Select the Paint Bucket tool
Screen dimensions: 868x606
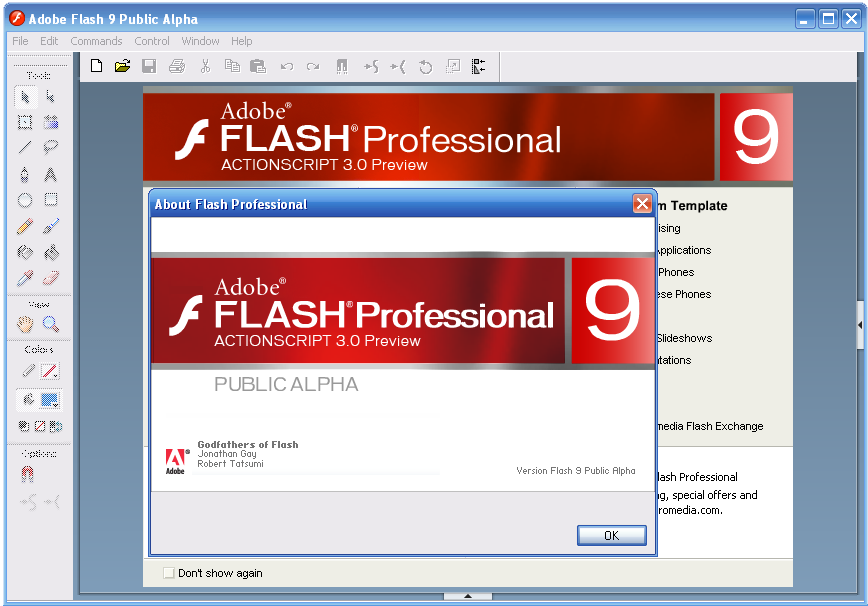click(50, 253)
